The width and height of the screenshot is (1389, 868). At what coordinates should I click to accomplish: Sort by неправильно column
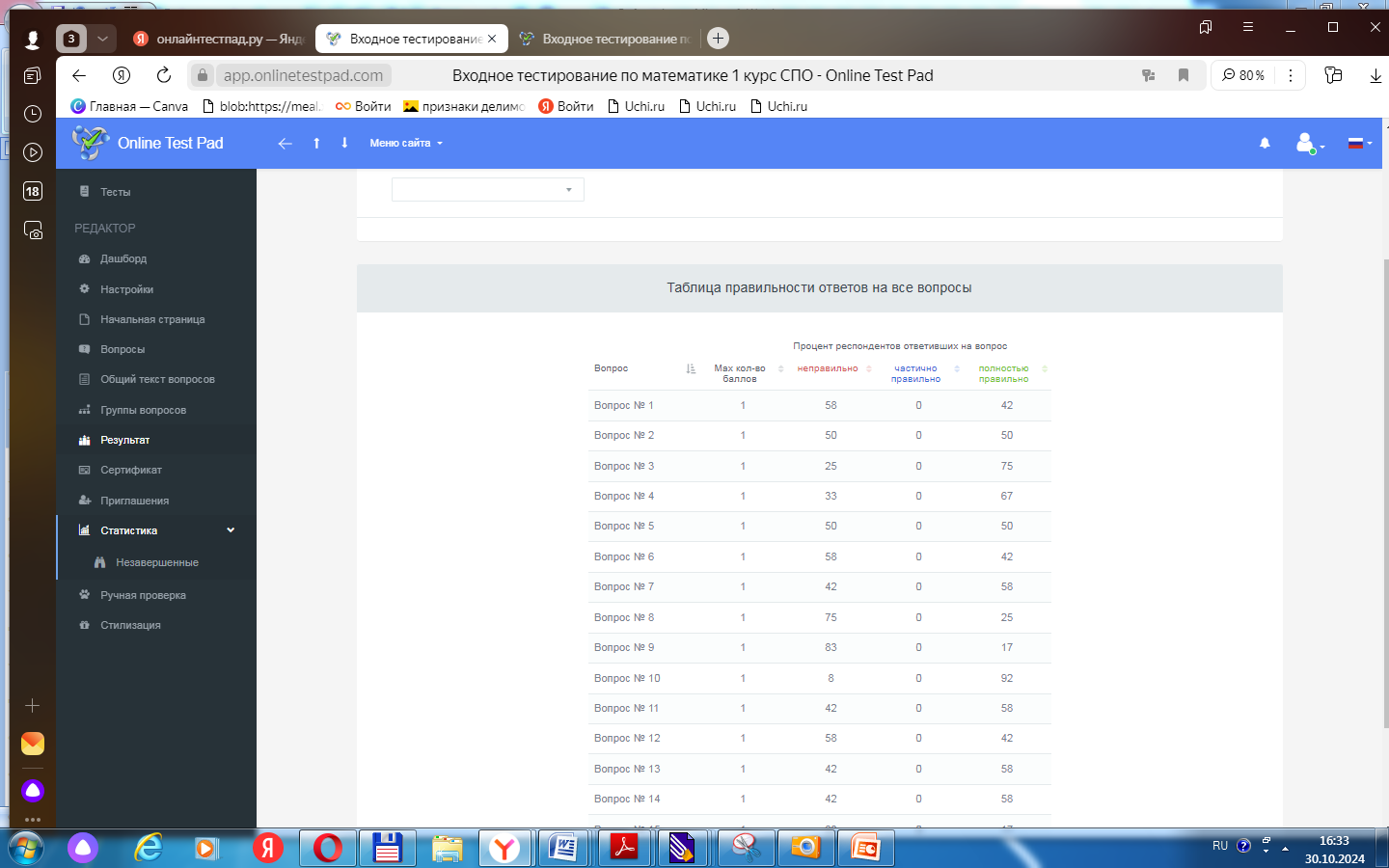[868, 368]
